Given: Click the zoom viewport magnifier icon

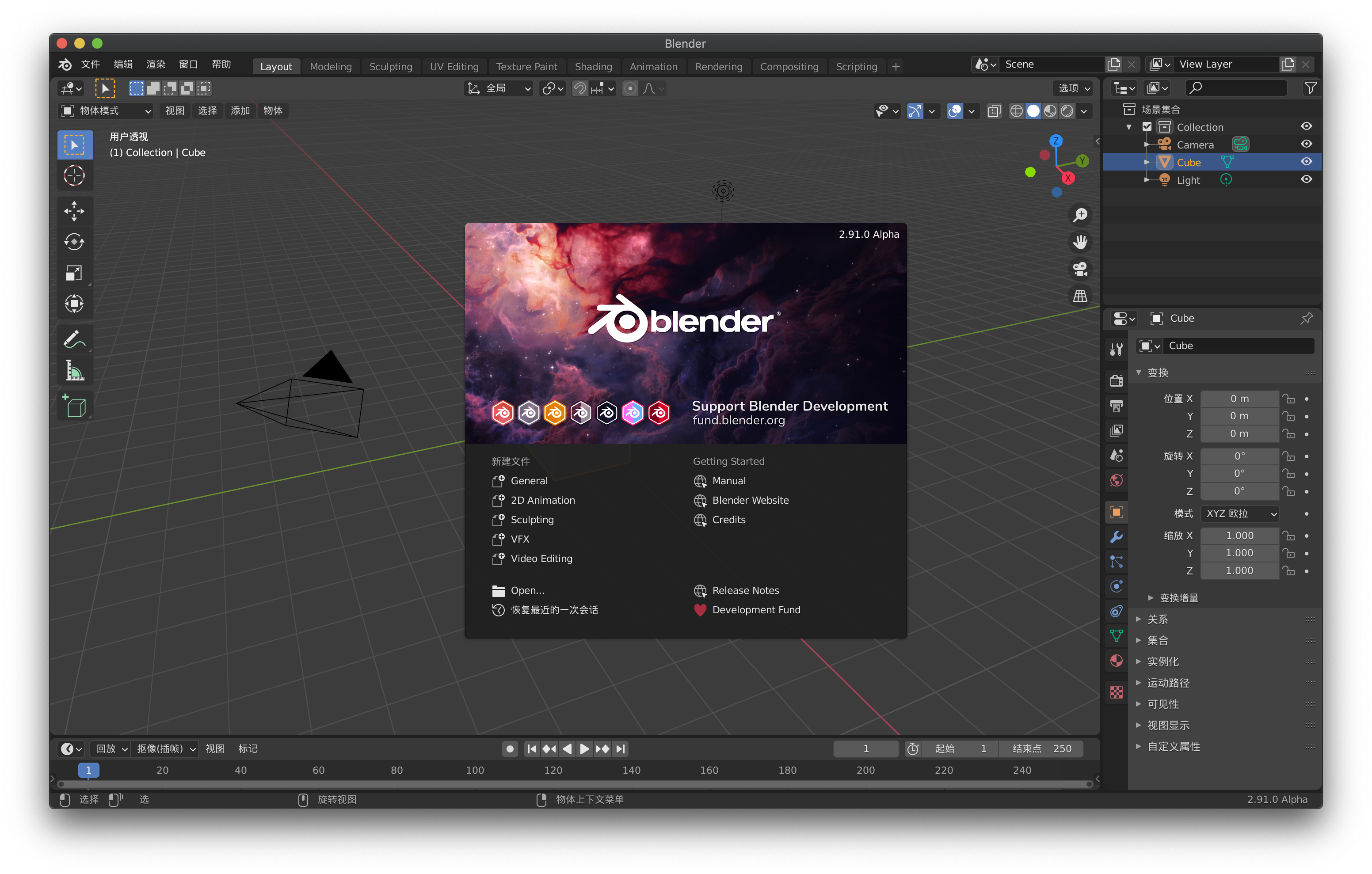Looking at the screenshot, I should tap(1080, 215).
